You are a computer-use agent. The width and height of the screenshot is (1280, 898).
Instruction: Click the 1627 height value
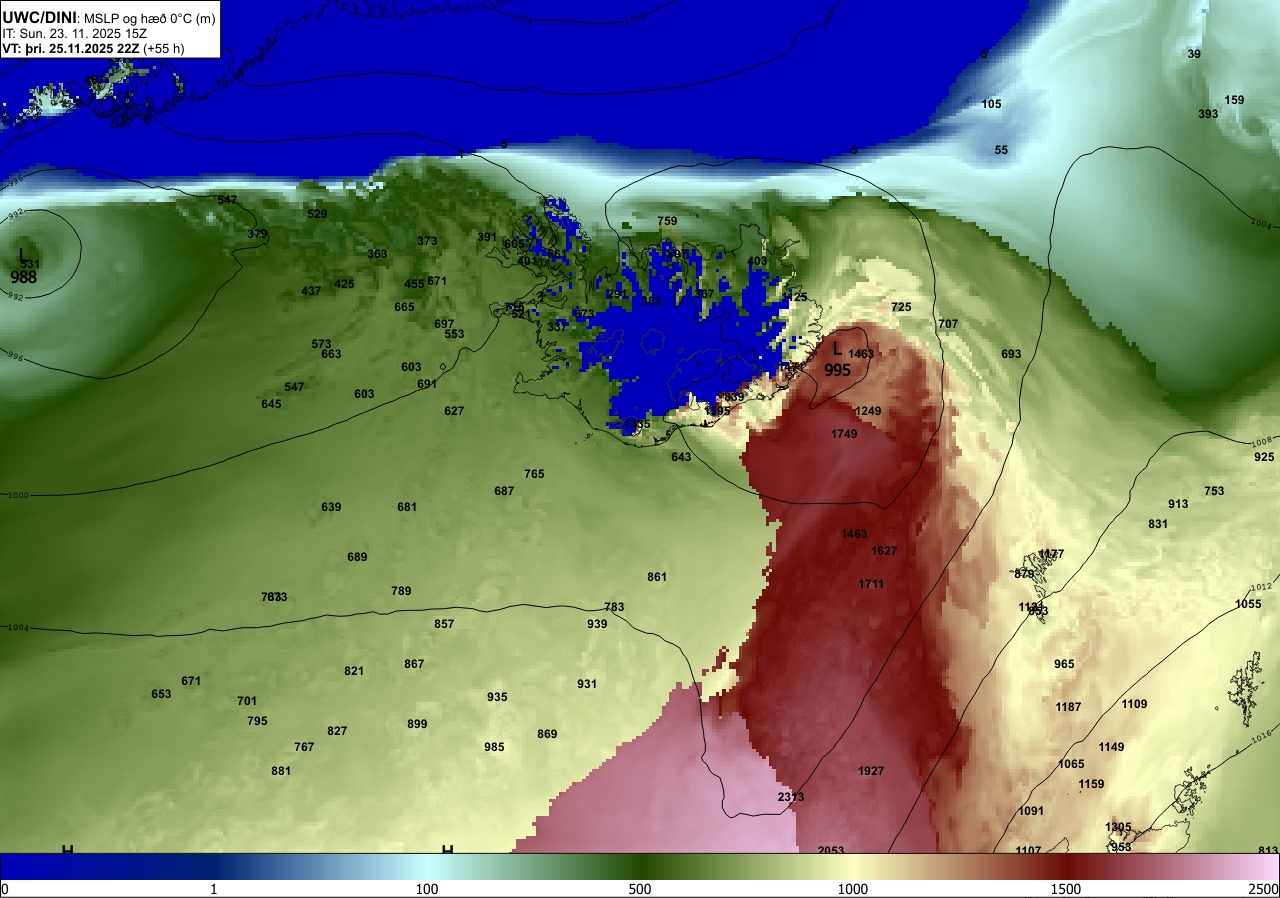(x=884, y=551)
